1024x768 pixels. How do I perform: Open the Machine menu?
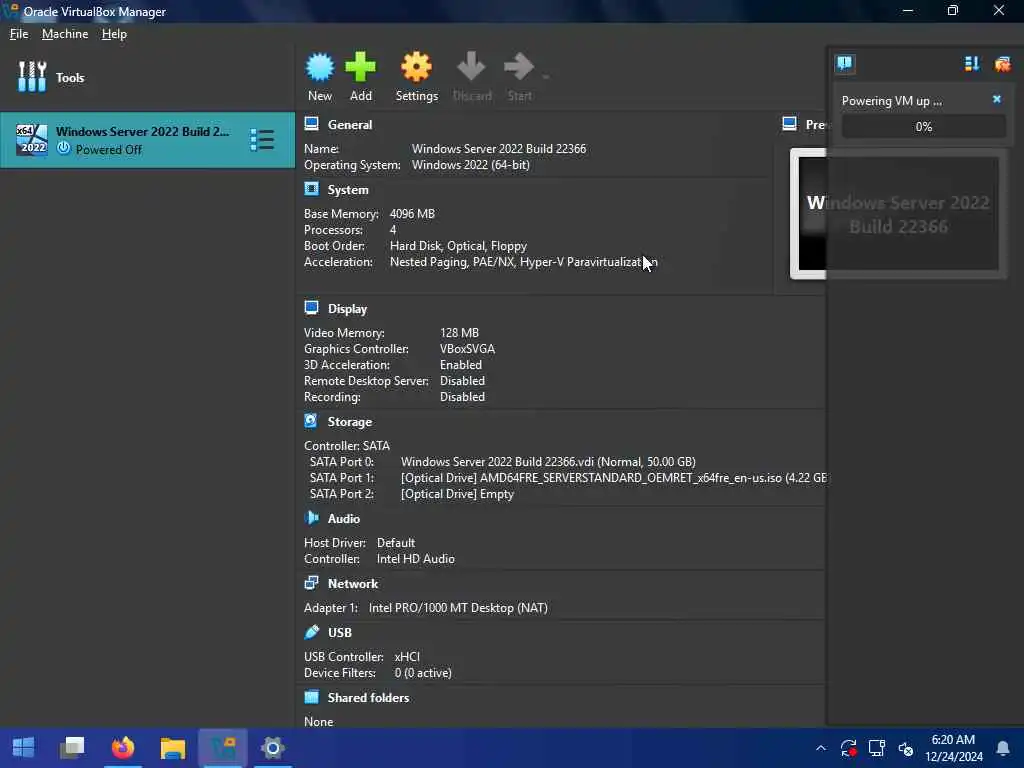65,34
